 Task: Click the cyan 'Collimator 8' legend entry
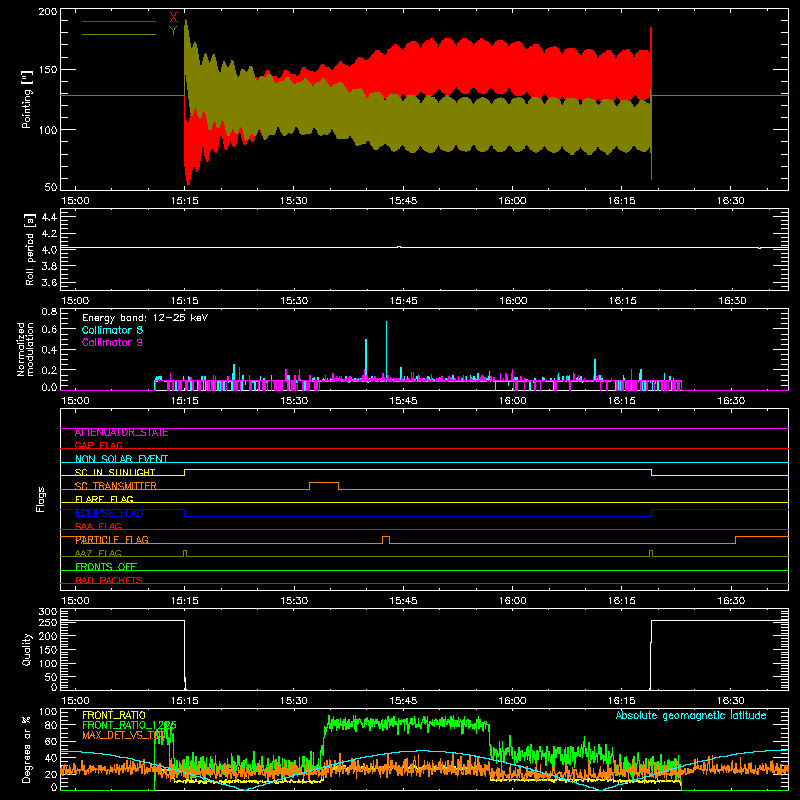[x=112, y=330]
